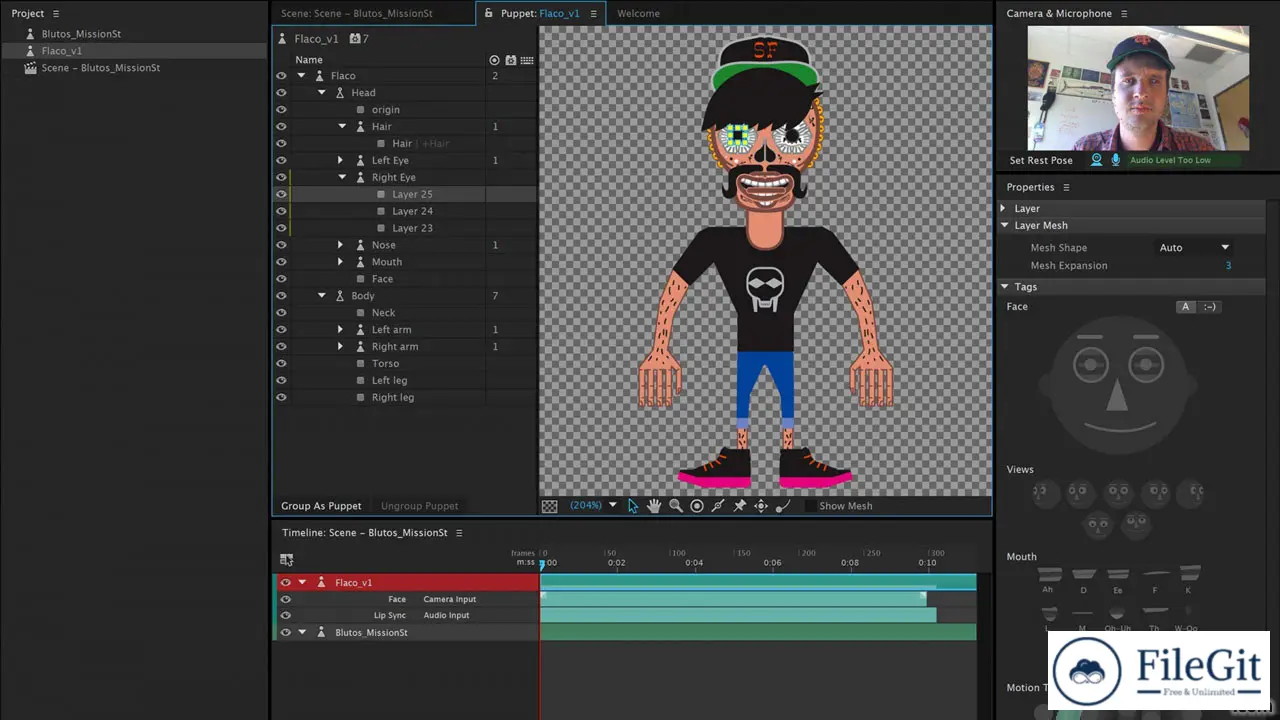The image size is (1280, 720).
Task: Open the Mesh Shape Auto dropdown
Action: [1194, 248]
